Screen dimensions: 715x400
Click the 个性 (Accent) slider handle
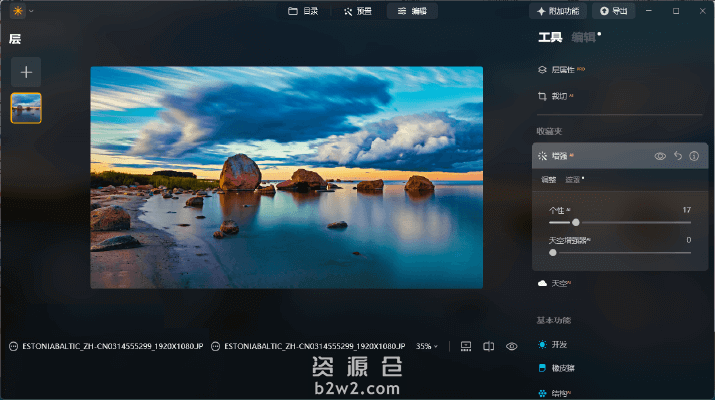tap(576, 222)
